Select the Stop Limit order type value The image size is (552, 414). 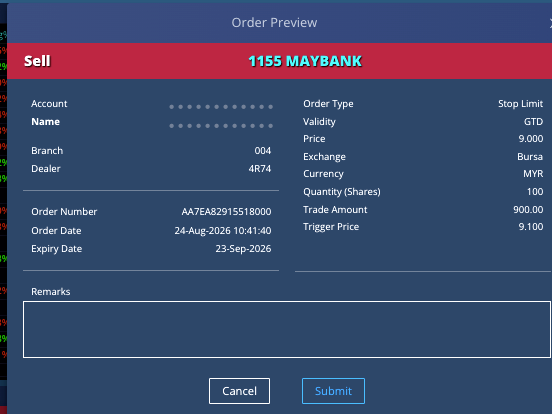pyautogui.click(x=520, y=104)
